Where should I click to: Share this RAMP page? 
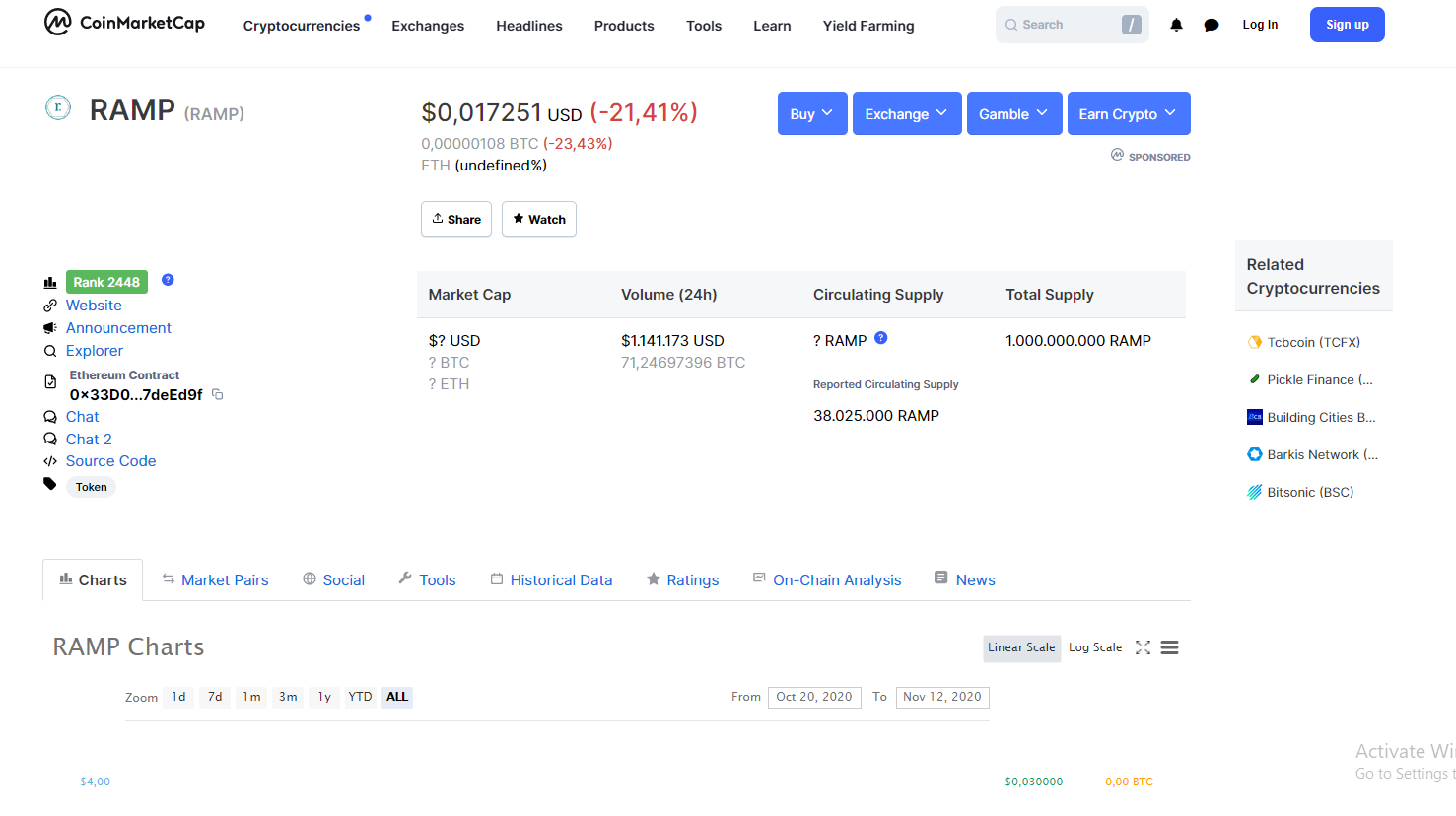tap(456, 219)
